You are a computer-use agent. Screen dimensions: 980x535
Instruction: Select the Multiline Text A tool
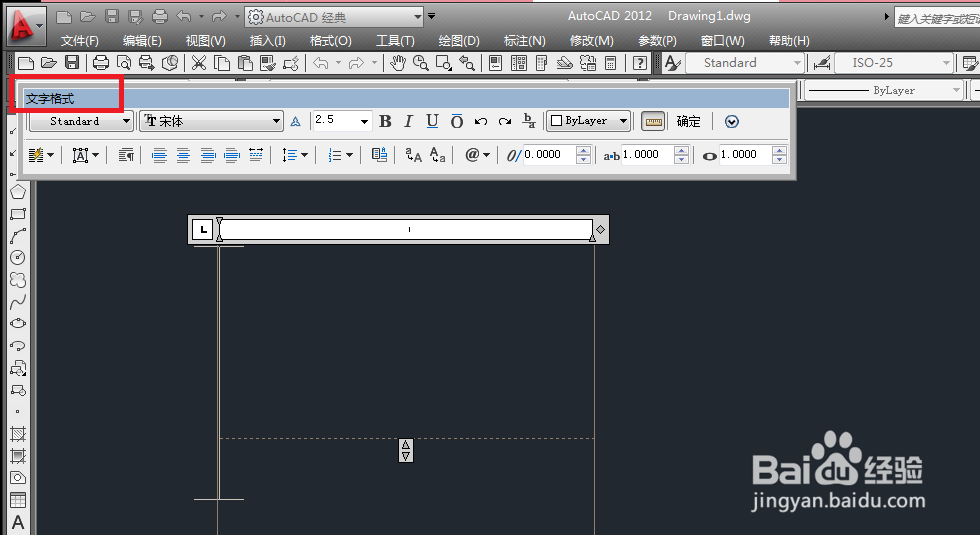(18, 522)
